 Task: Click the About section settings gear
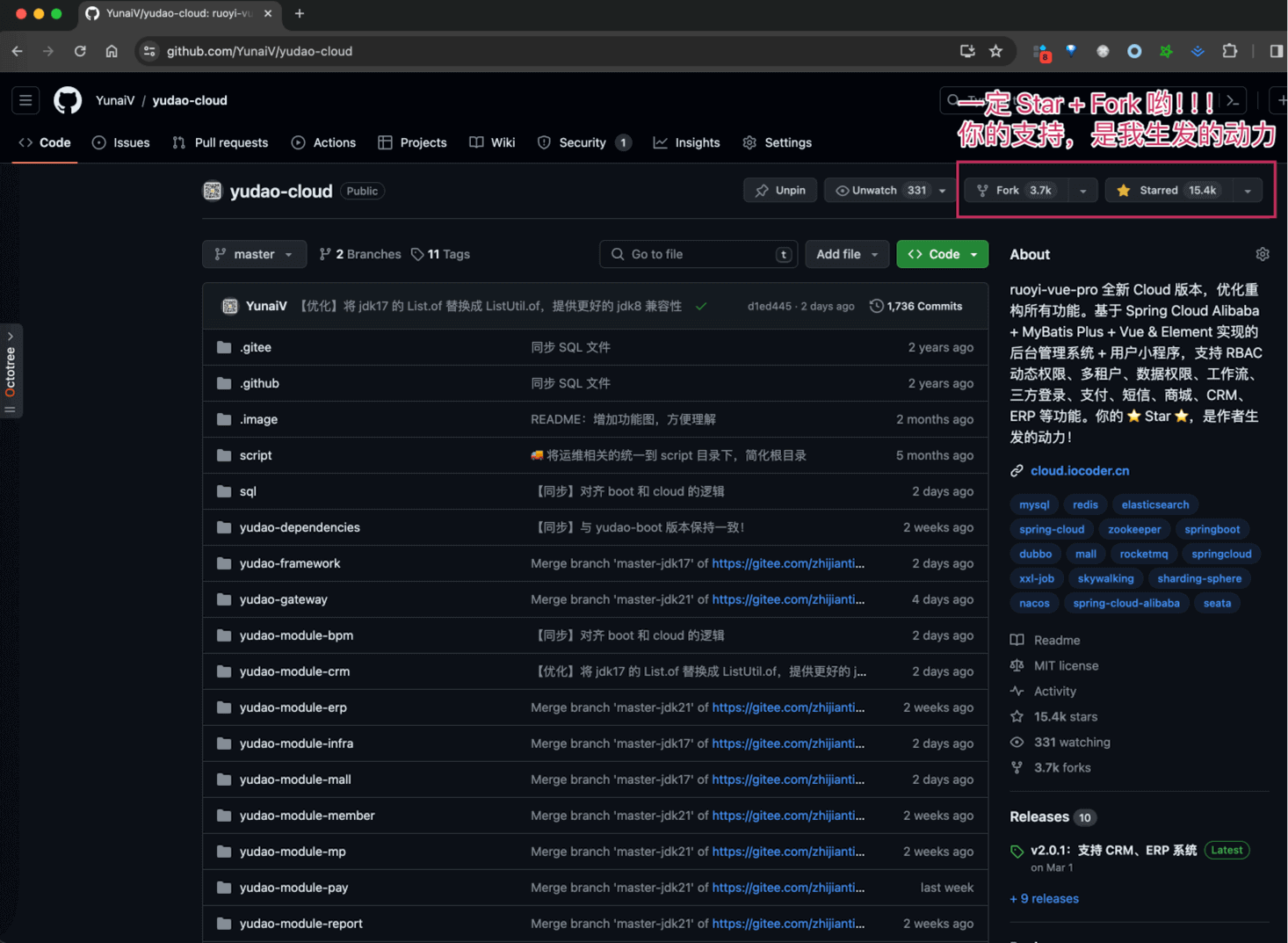click(1262, 254)
